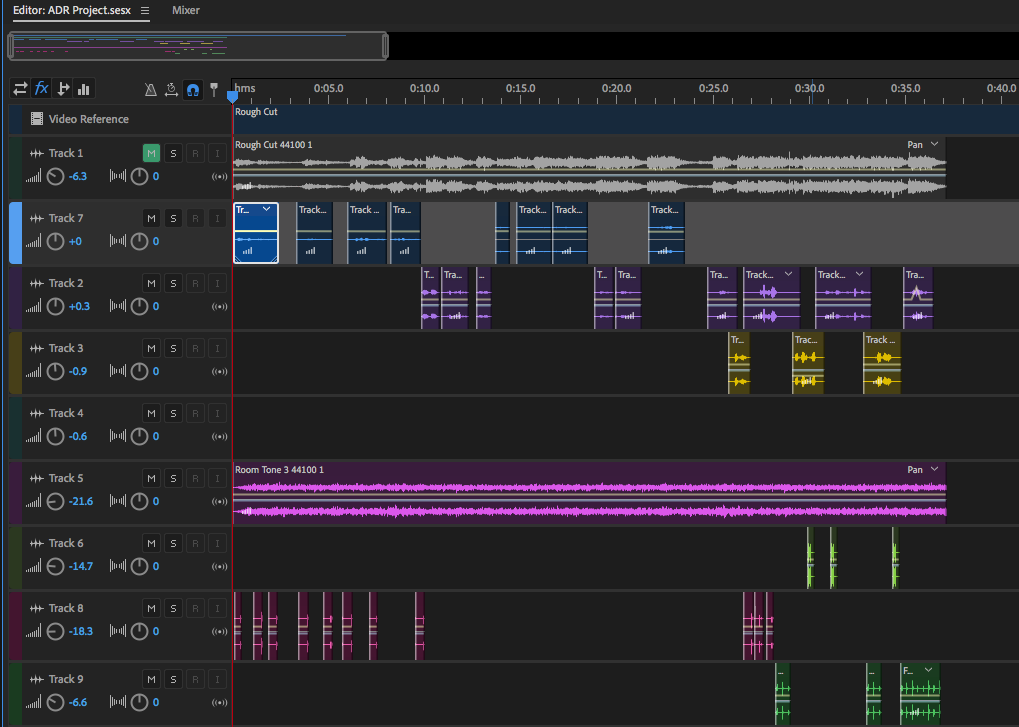Show the Inputs/Outputs track controls
The image size is (1019, 727).
pyautogui.click(x=20, y=89)
